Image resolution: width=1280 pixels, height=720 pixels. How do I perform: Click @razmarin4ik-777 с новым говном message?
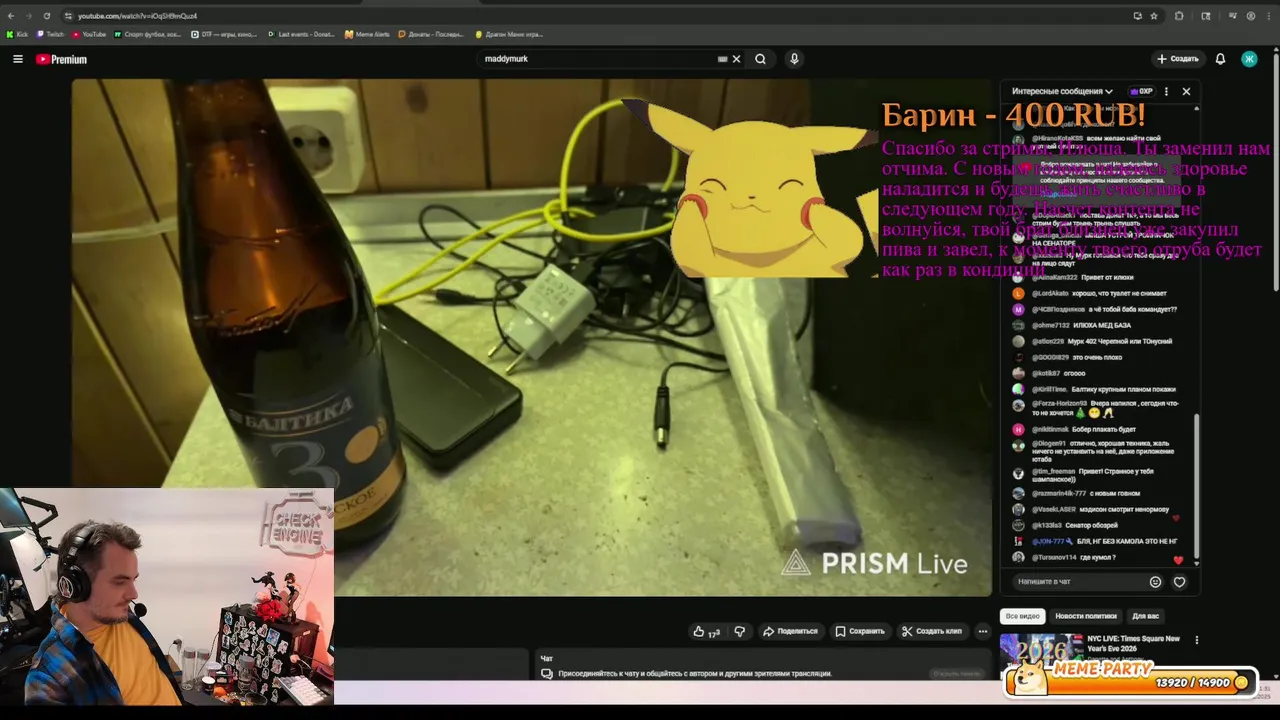(x=1078, y=493)
